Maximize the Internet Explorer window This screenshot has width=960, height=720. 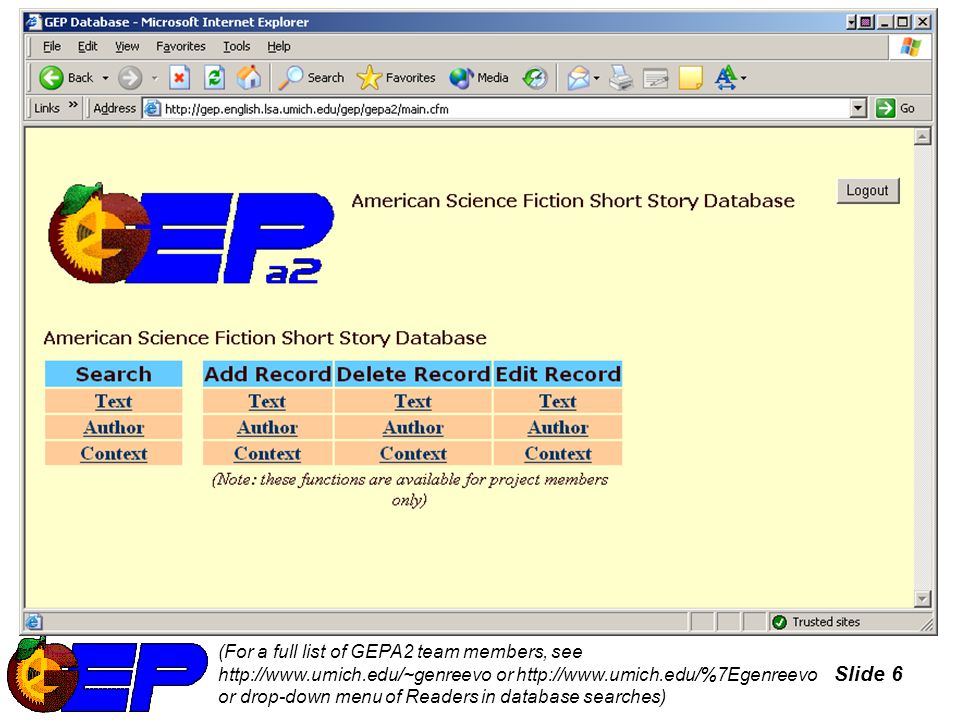(902, 23)
